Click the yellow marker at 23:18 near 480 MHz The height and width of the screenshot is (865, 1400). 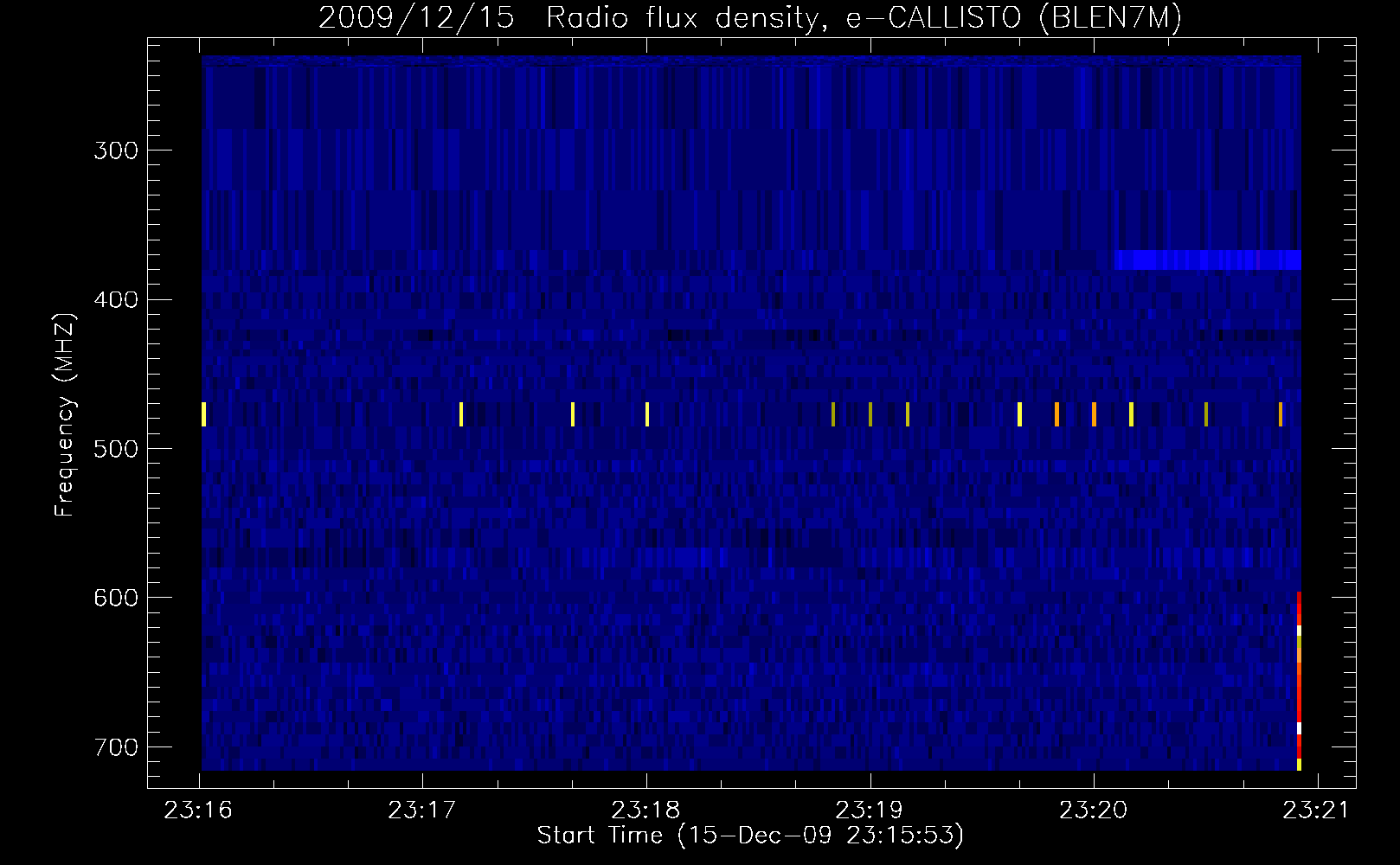pos(647,414)
